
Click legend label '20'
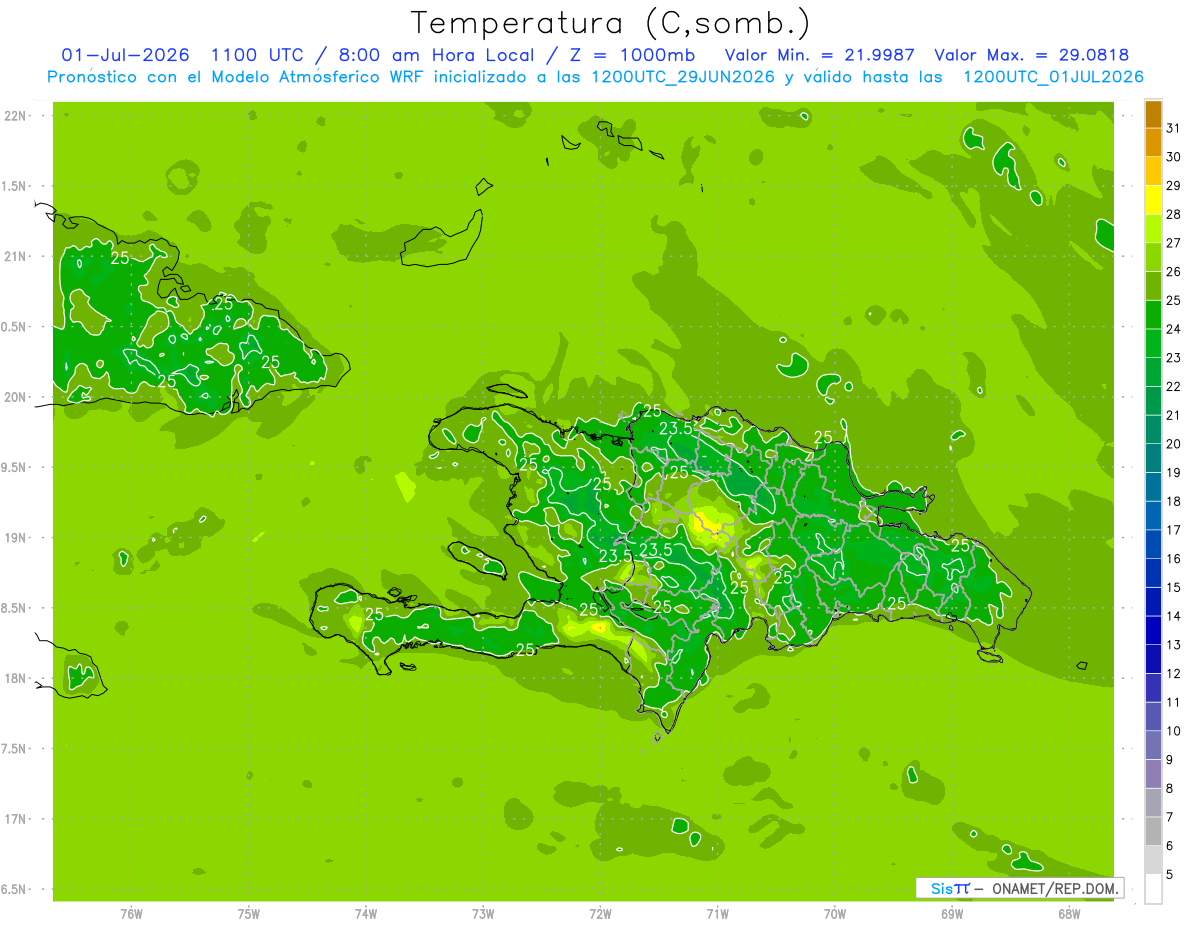1173,444
